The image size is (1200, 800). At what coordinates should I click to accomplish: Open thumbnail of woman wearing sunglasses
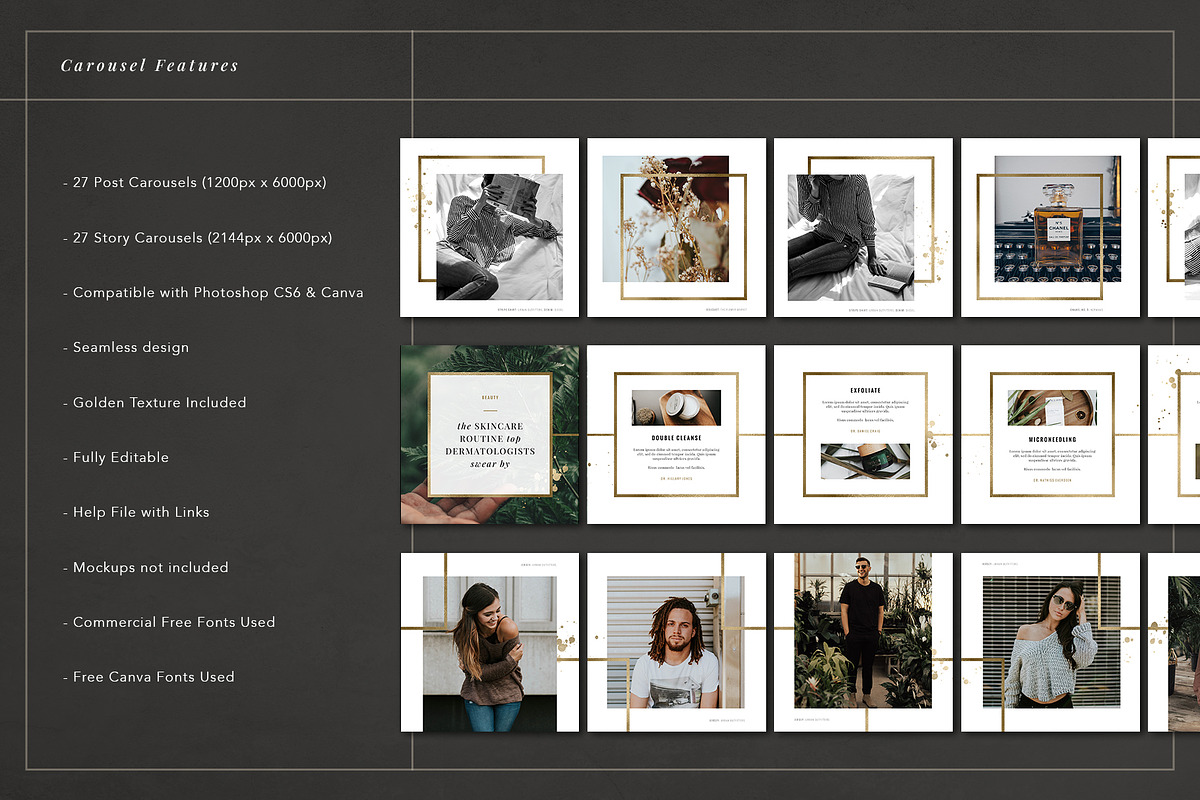(1050, 642)
